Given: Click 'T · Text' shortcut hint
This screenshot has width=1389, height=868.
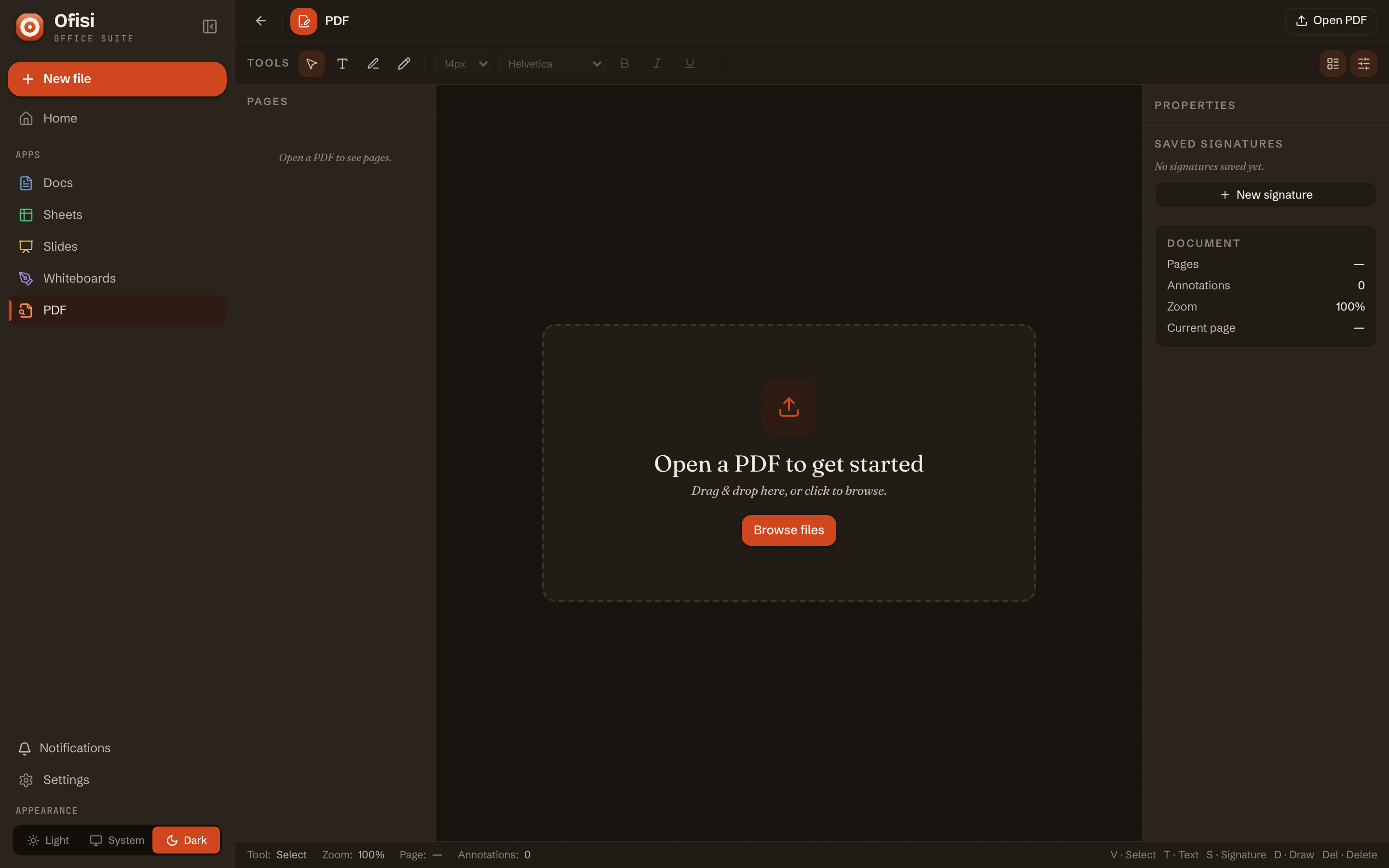Looking at the screenshot, I should 1181,855.
